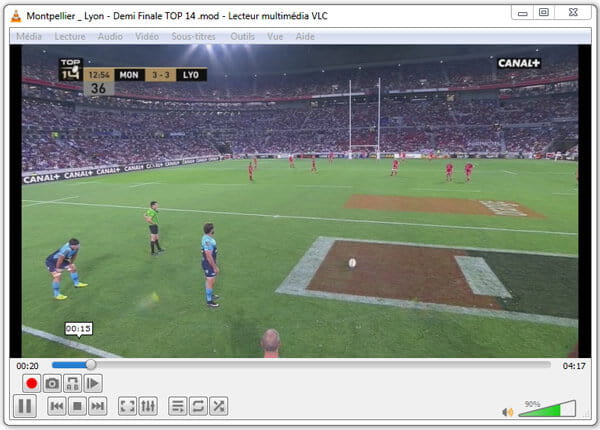
Task: Open the Vidéo menu
Action: [147, 36]
